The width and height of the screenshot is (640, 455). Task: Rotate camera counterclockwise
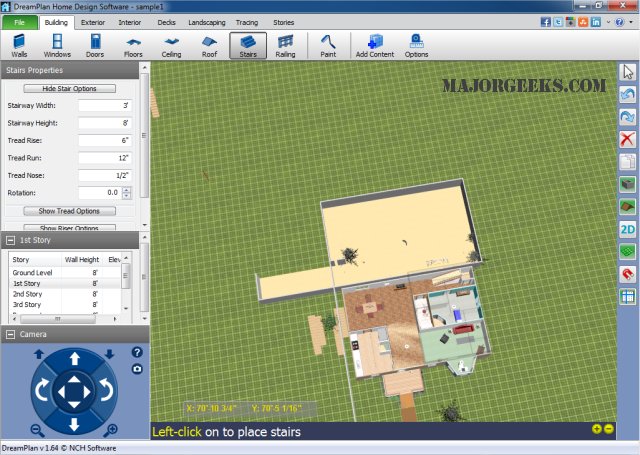(107, 390)
